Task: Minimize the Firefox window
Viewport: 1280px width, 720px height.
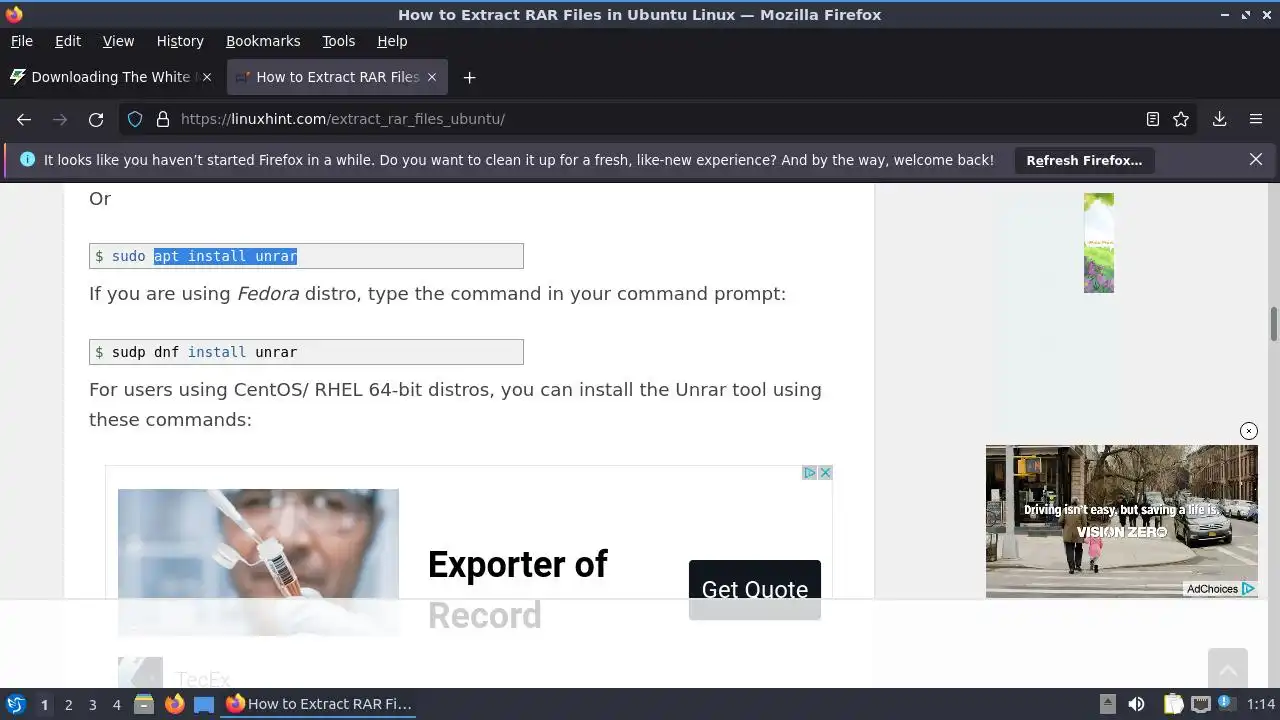Action: (1225, 15)
